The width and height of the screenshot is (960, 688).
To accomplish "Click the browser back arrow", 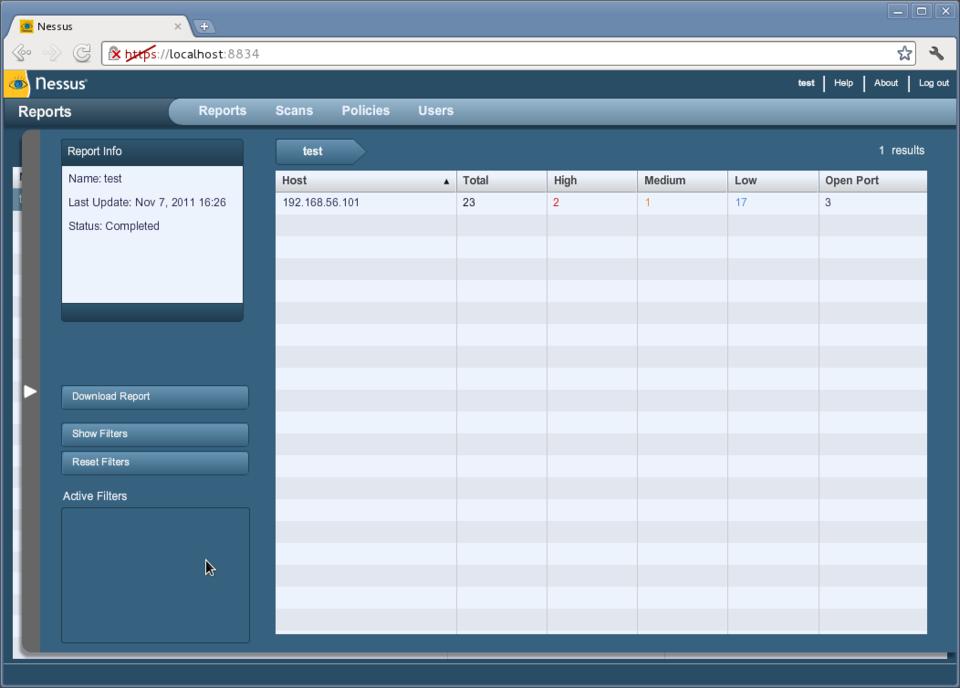I will [x=22, y=54].
